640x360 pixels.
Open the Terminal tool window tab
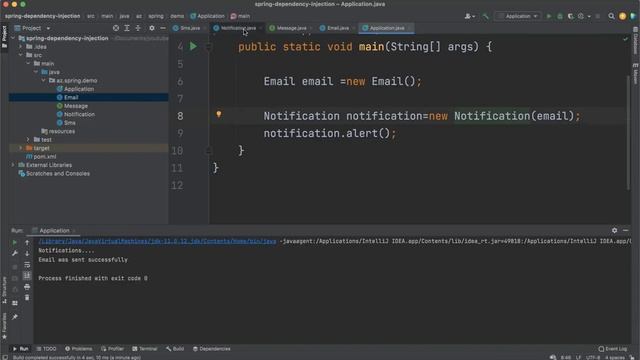point(144,349)
